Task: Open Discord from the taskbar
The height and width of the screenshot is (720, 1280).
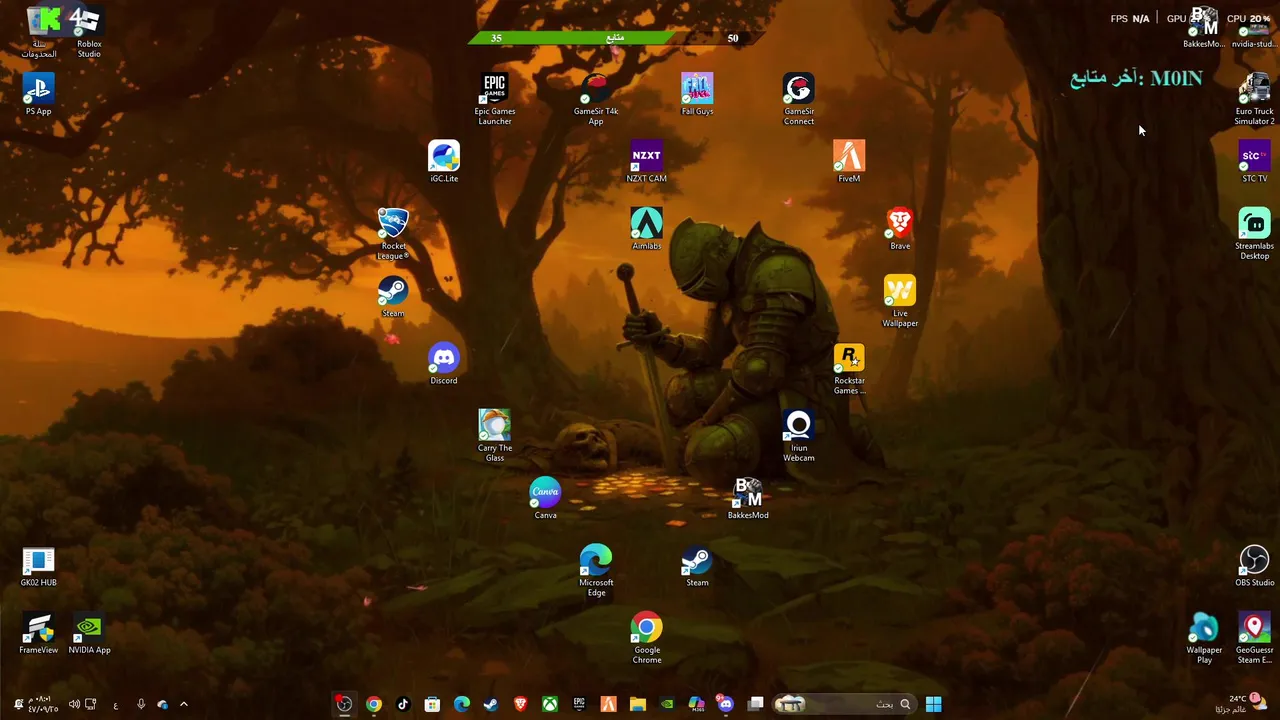Action: tap(726, 704)
